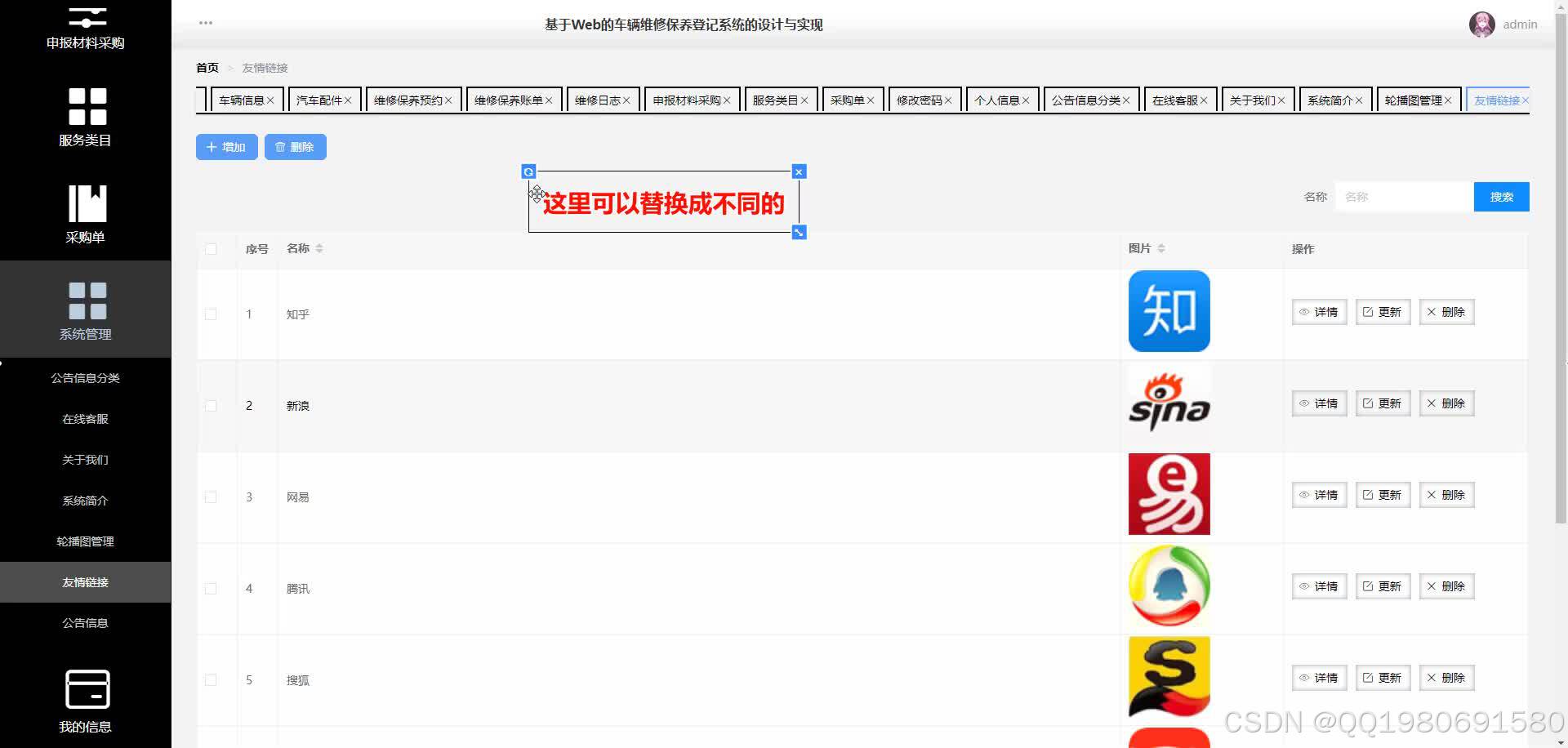Open the 腾讯 penguin logo thumbnail
Viewport: 1568px width, 748px height.
pos(1169,585)
